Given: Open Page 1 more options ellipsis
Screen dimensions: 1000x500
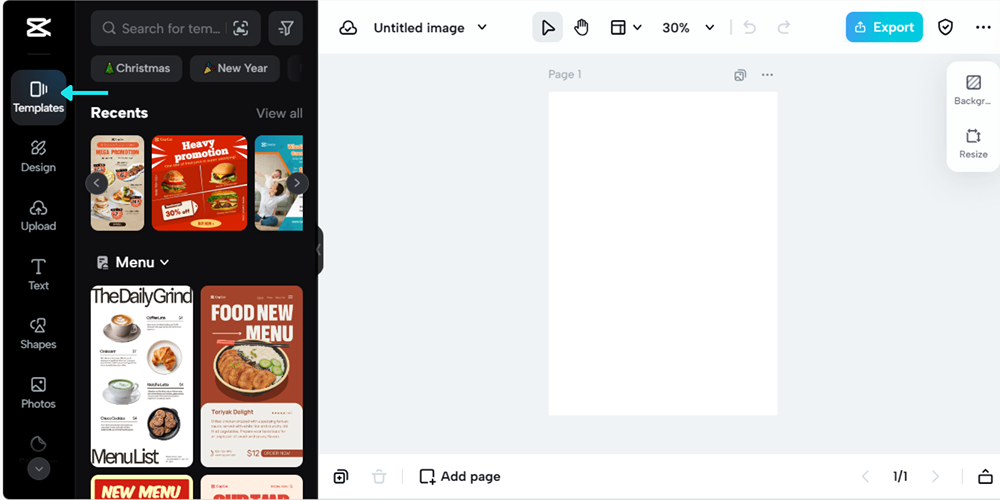Looking at the screenshot, I should pyautogui.click(x=767, y=75).
